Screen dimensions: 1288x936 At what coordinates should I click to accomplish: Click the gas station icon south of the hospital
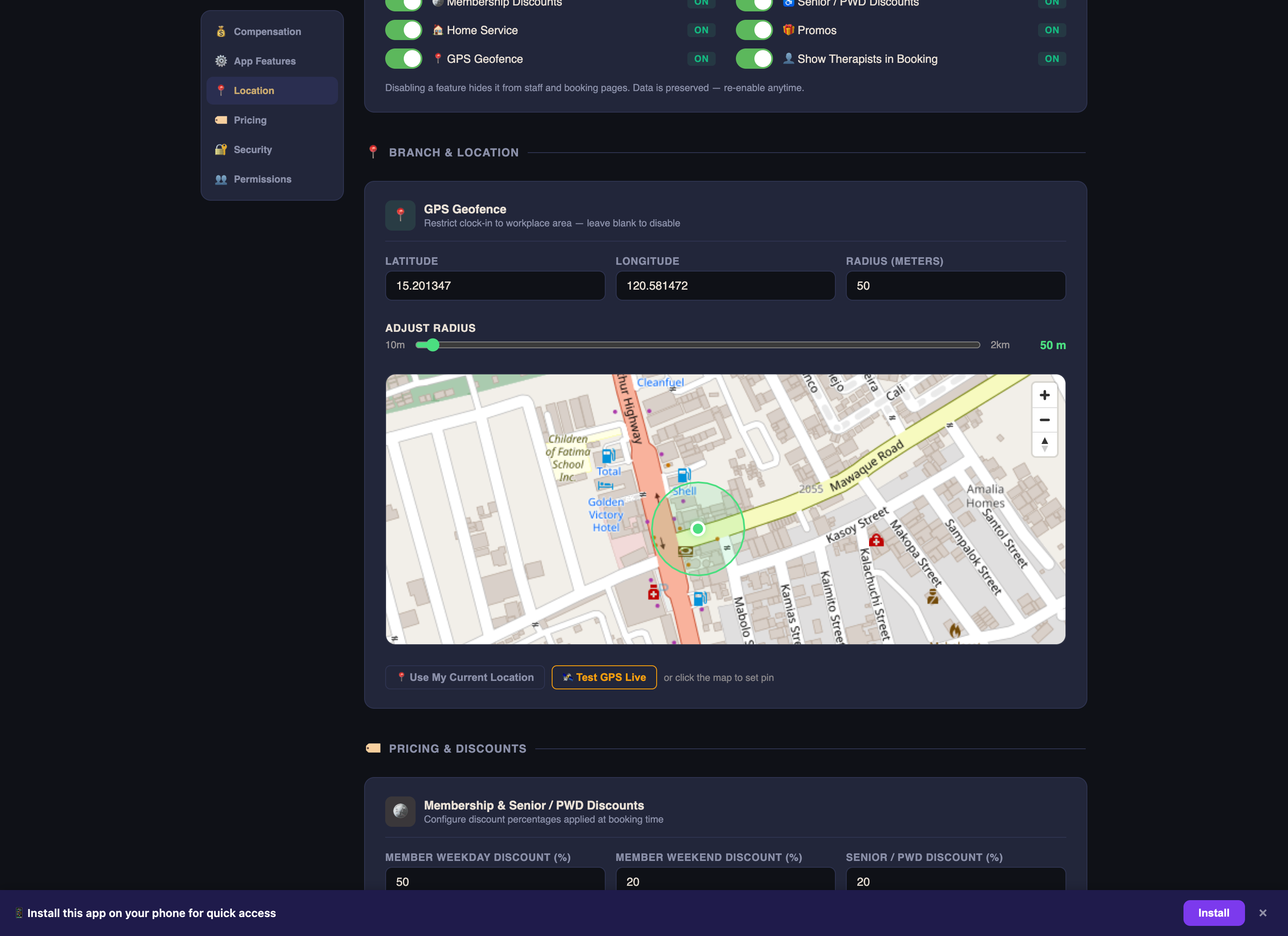point(700,598)
